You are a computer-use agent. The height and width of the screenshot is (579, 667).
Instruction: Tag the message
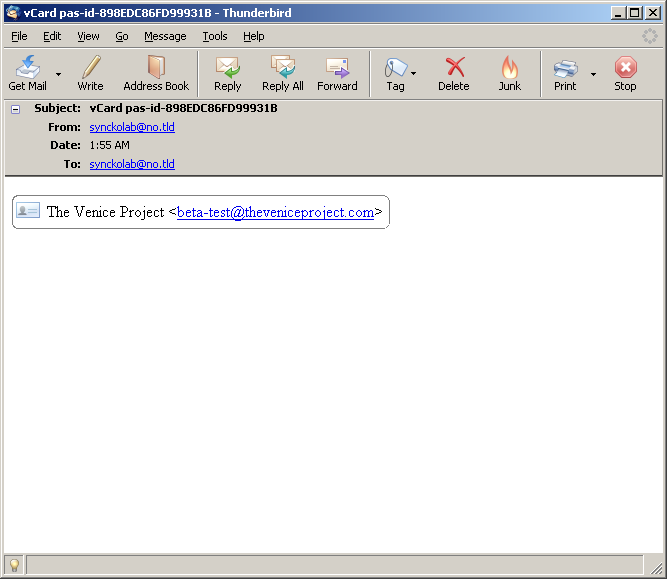[x=395, y=73]
